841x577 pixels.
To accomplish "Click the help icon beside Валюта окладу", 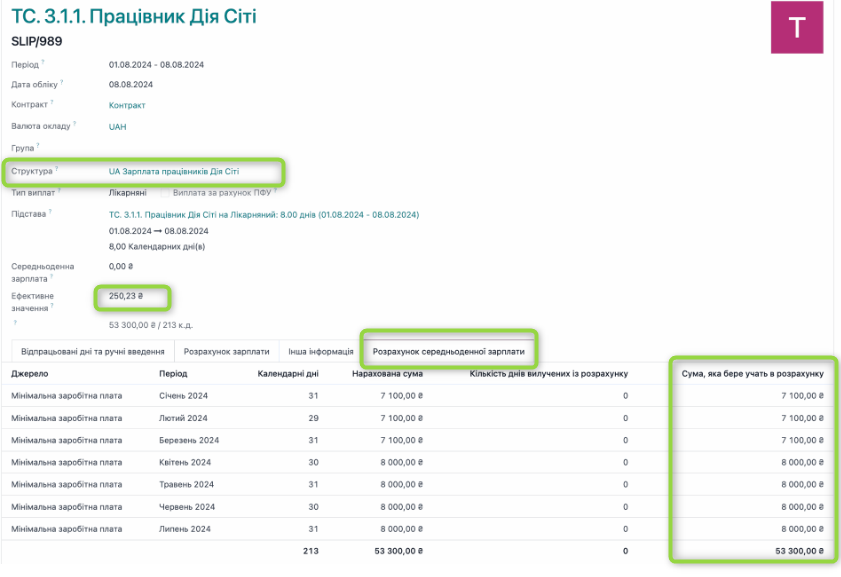I will [x=75, y=125].
